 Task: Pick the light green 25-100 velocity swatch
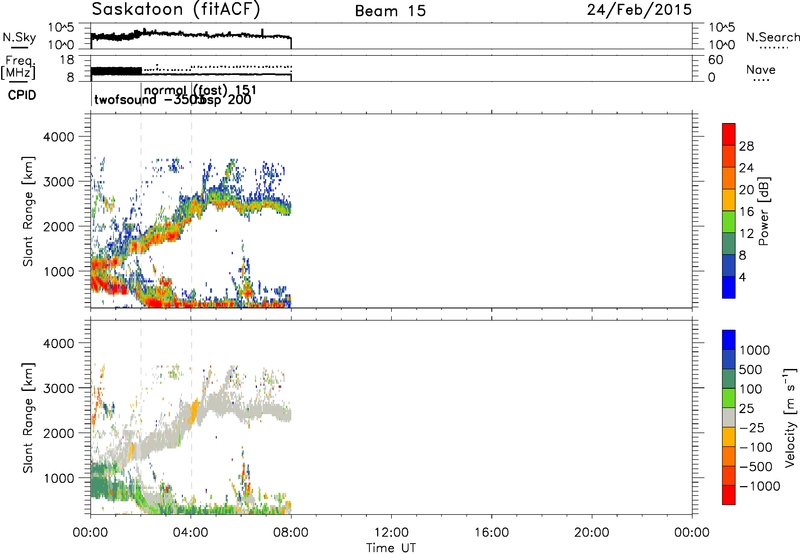(x=729, y=398)
